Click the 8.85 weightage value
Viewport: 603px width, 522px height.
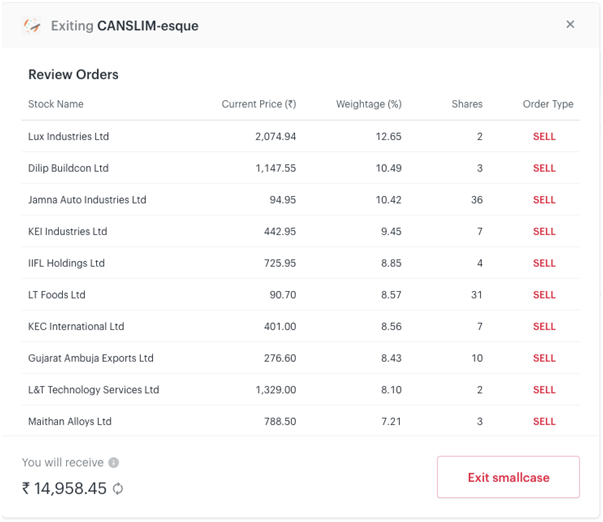pyautogui.click(x=391, y=263)
